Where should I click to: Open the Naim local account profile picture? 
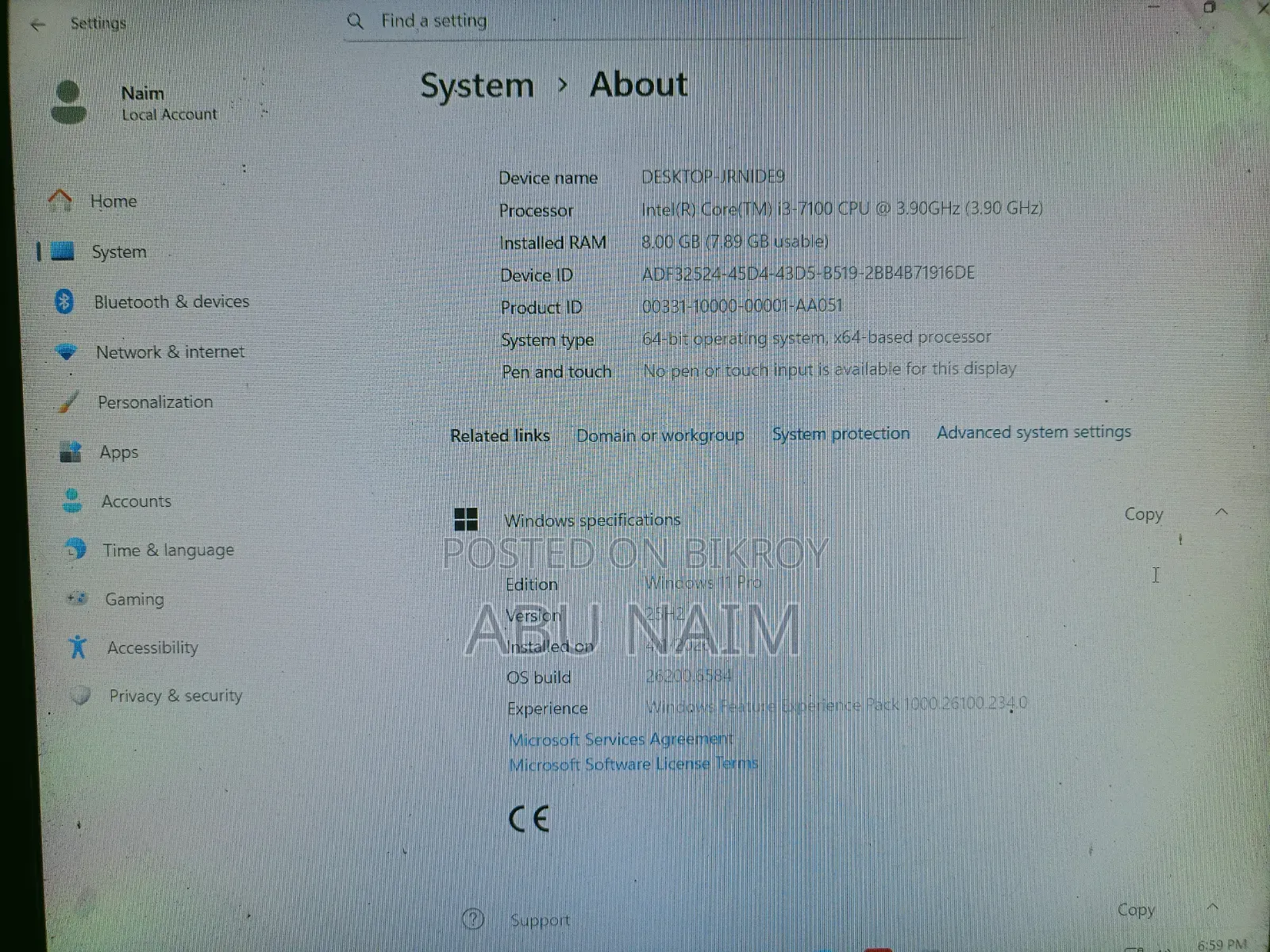point(68,102)
